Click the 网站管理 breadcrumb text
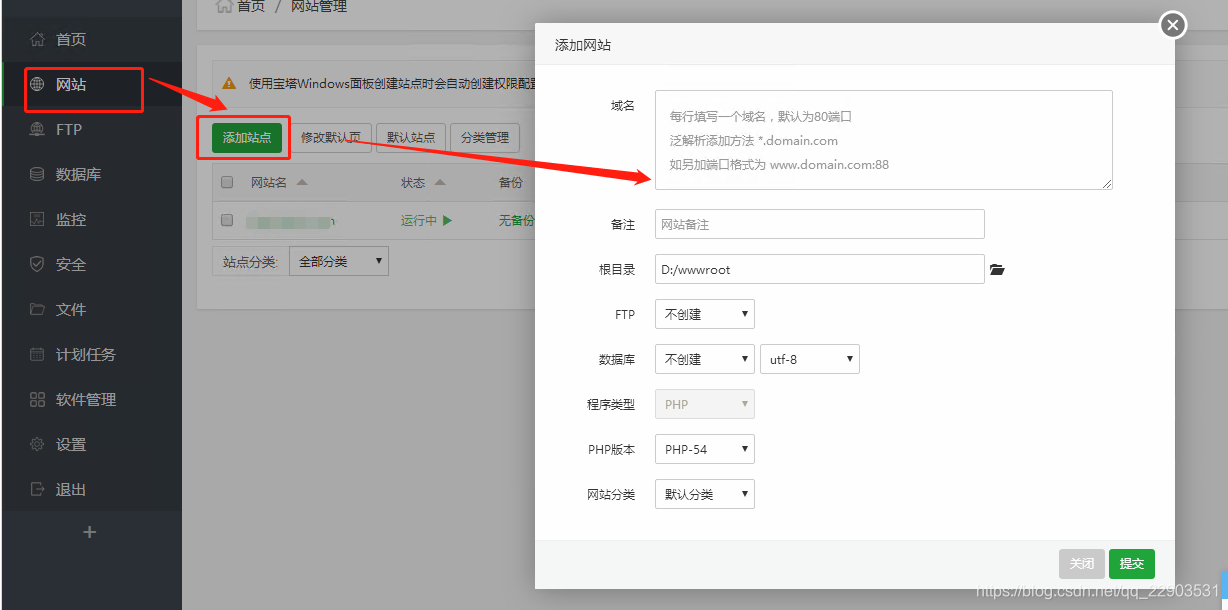This screenshot has height=610, width=1228. tap(319, 6)
